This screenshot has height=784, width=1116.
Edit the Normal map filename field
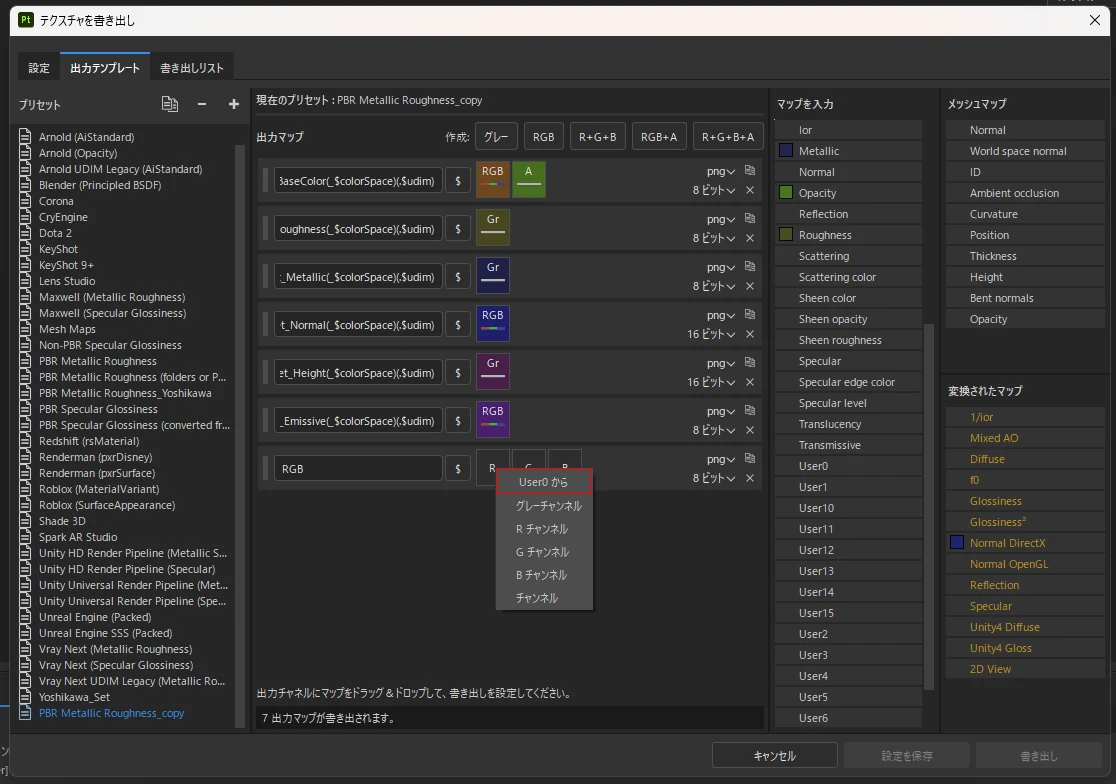(x=358, y=325)
